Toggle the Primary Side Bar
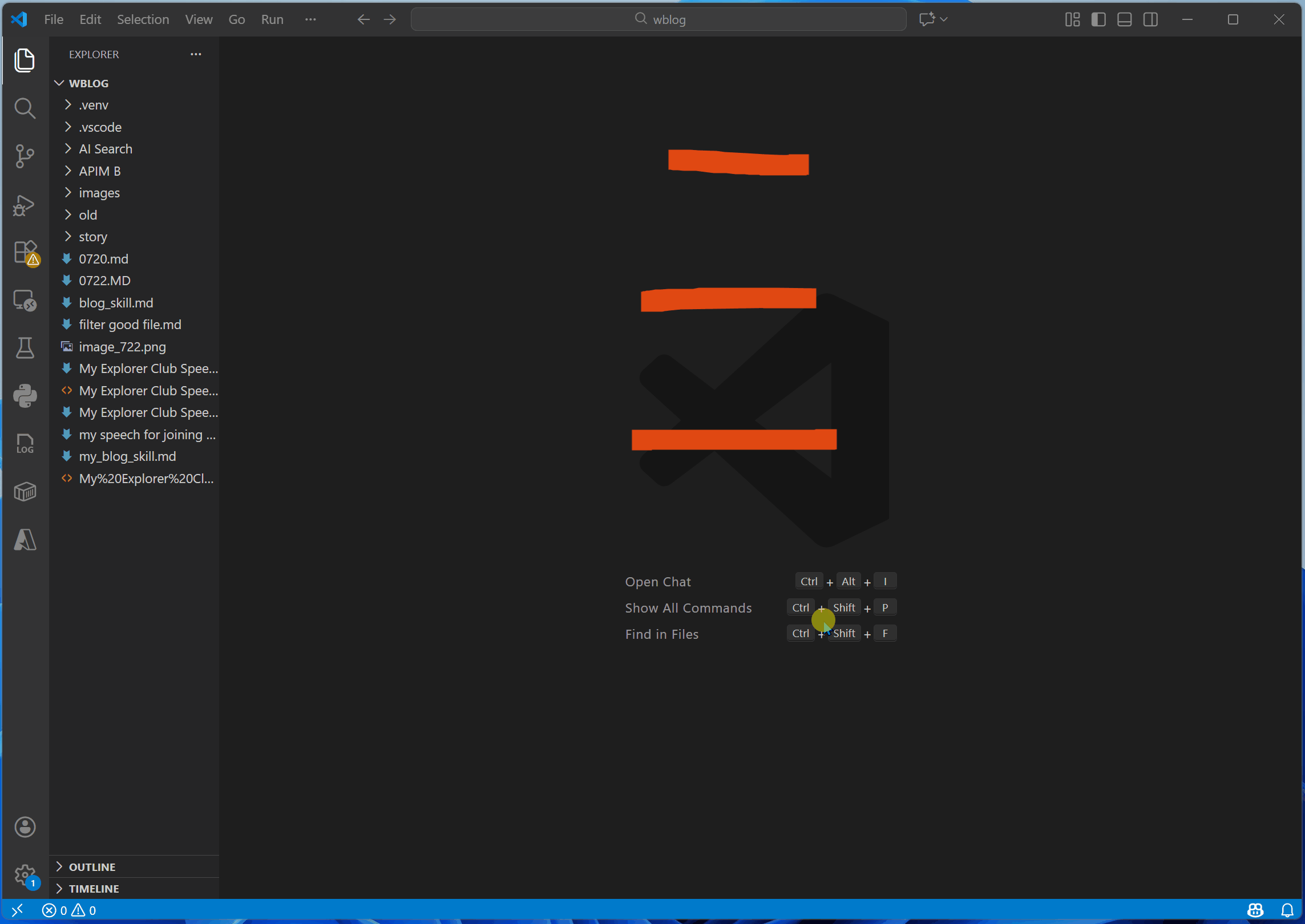Image resolution: width=1305 pixels, height=924 pixels. coord(1098,19)
